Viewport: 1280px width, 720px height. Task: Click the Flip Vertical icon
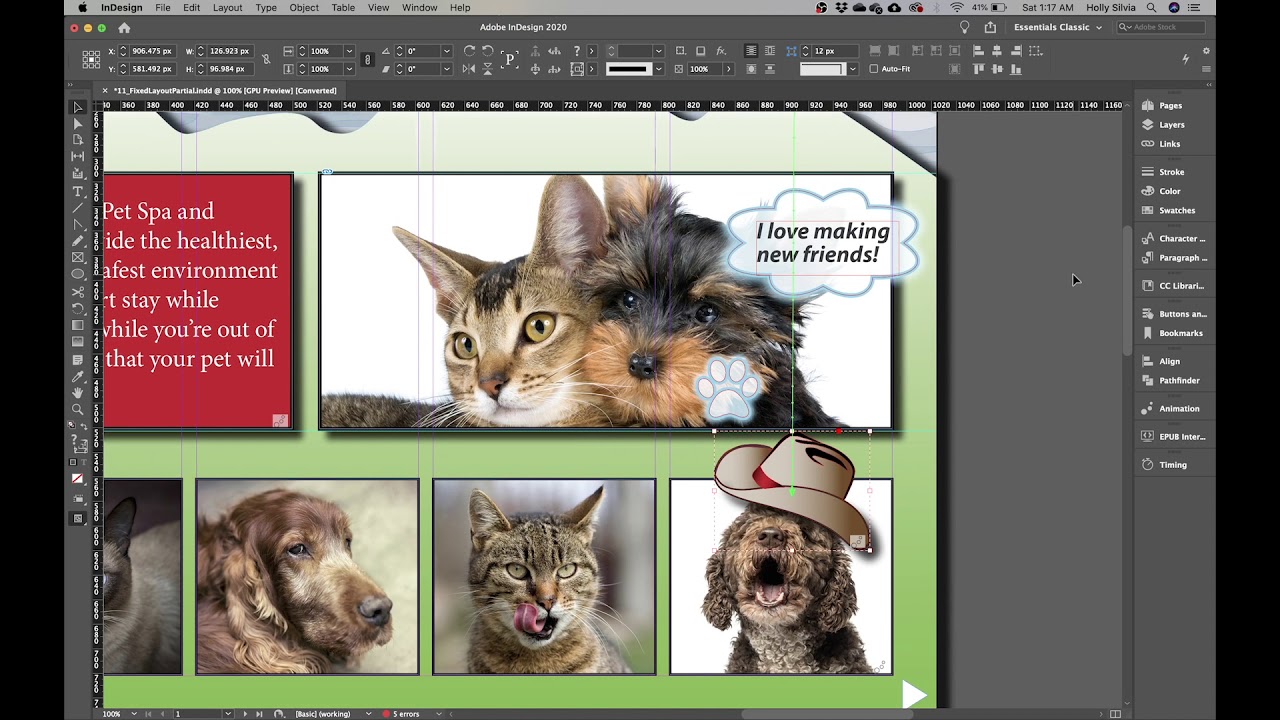pos(488,69)
